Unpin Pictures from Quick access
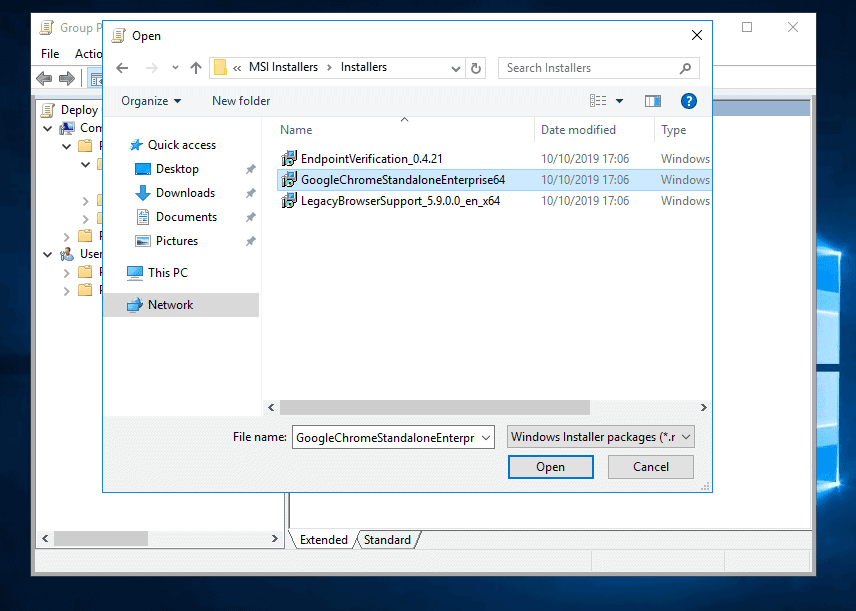856x611 pixels. [x=251, y=241]
